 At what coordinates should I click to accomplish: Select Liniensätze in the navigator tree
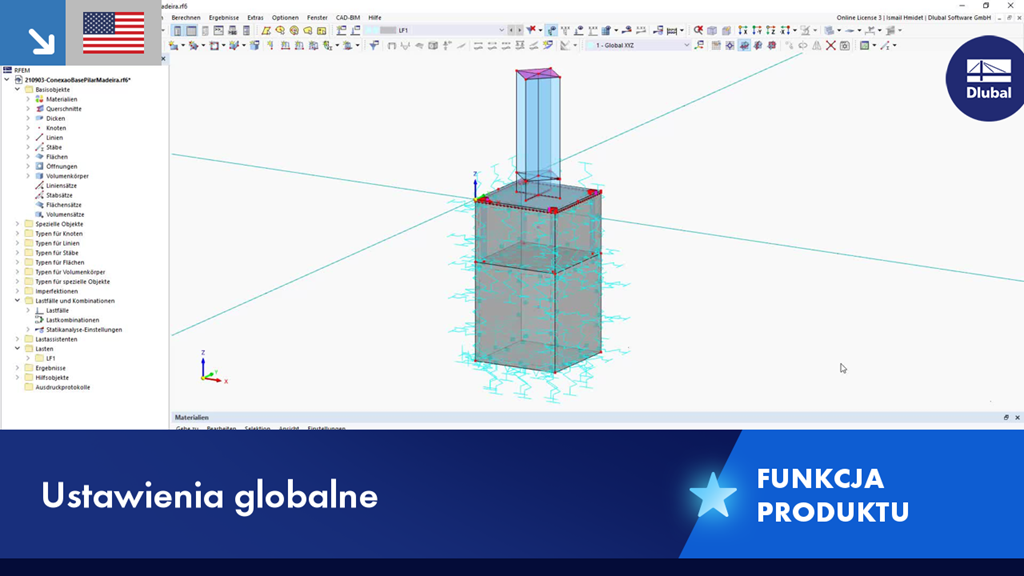click(x=61, y=185)
